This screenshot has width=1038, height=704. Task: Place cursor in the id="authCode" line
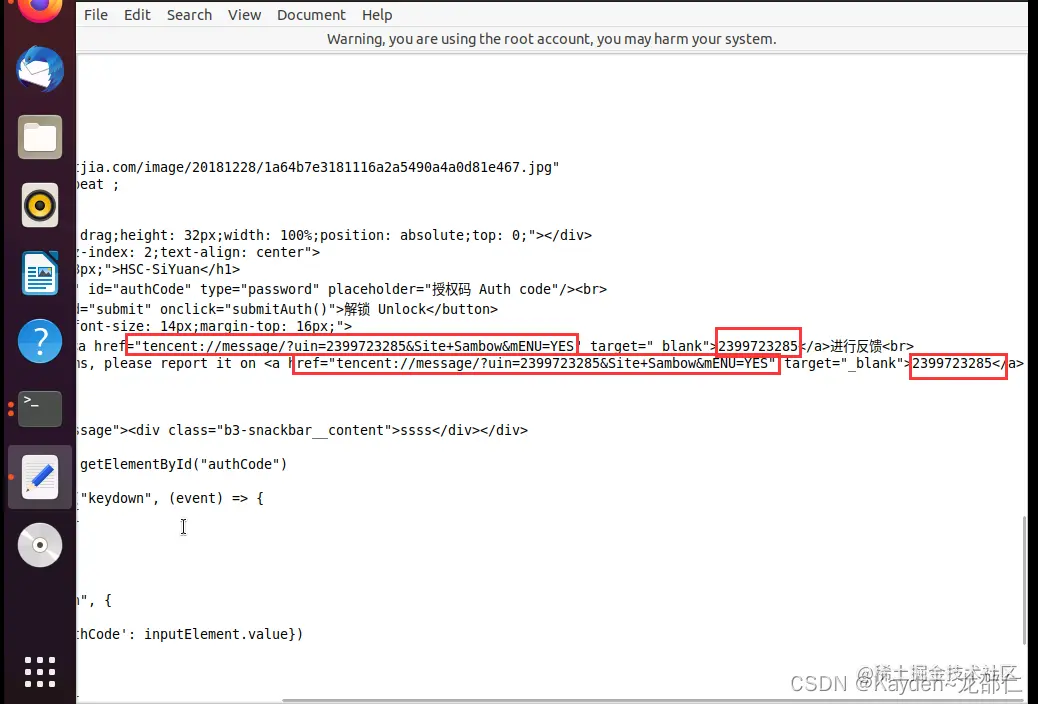342,289
